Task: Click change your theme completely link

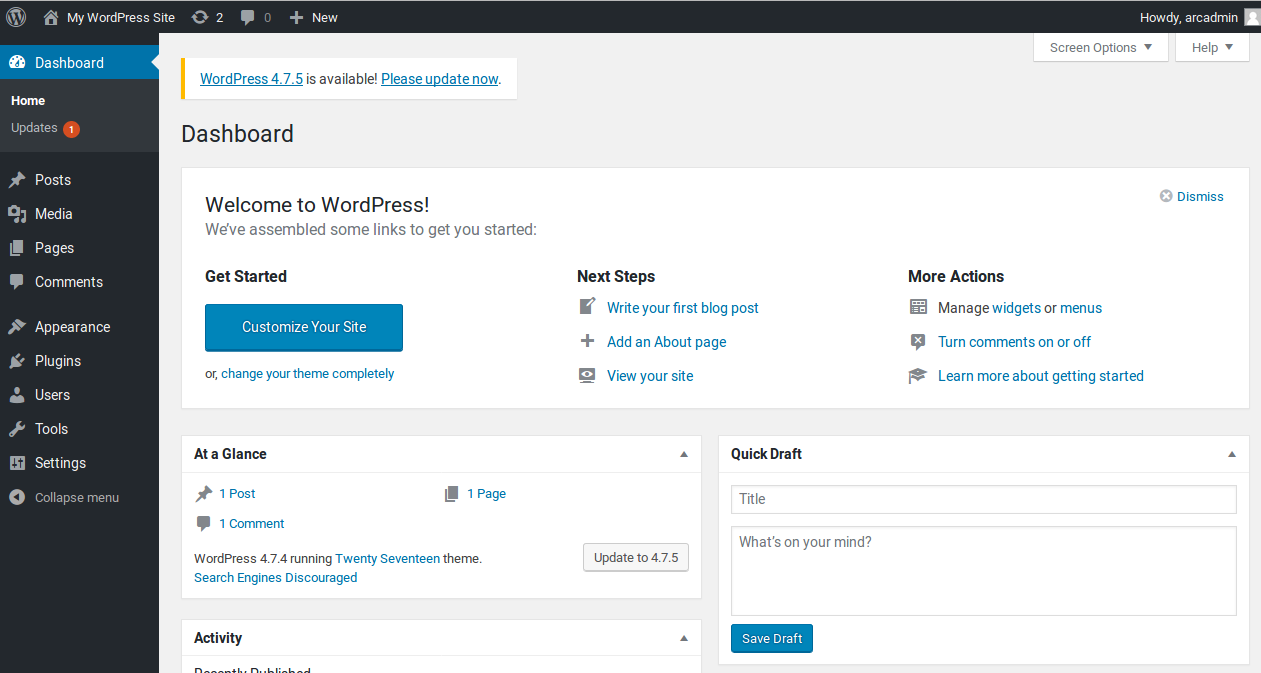Action: point(308,374)
